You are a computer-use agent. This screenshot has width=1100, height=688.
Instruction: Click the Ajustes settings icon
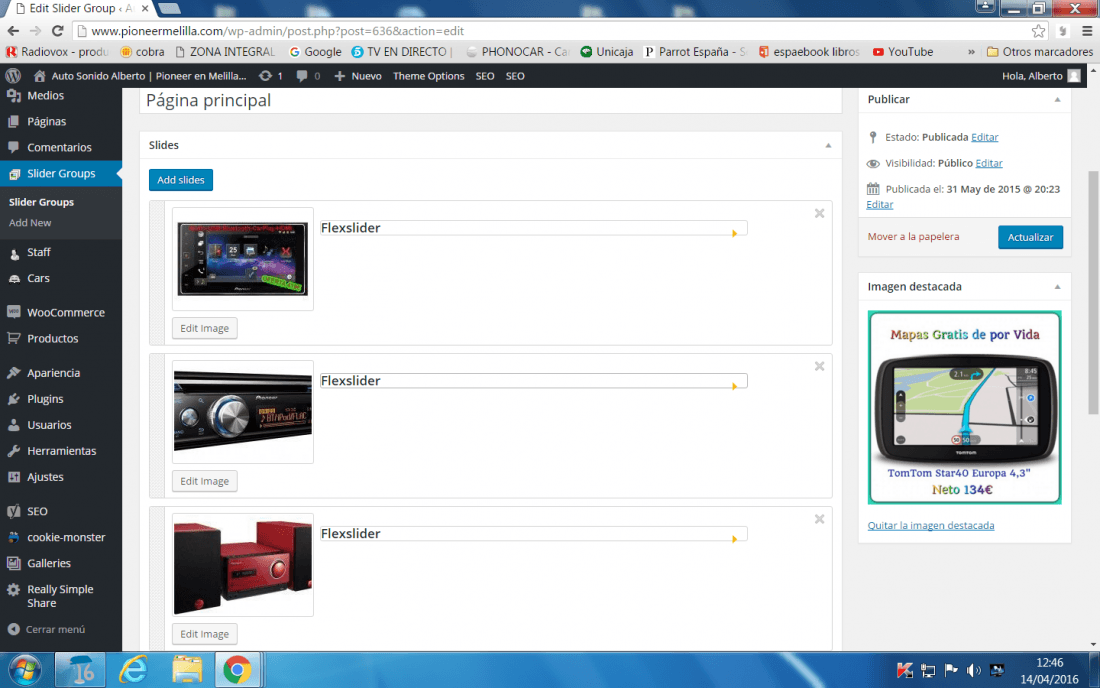click(x=13, y=476)
